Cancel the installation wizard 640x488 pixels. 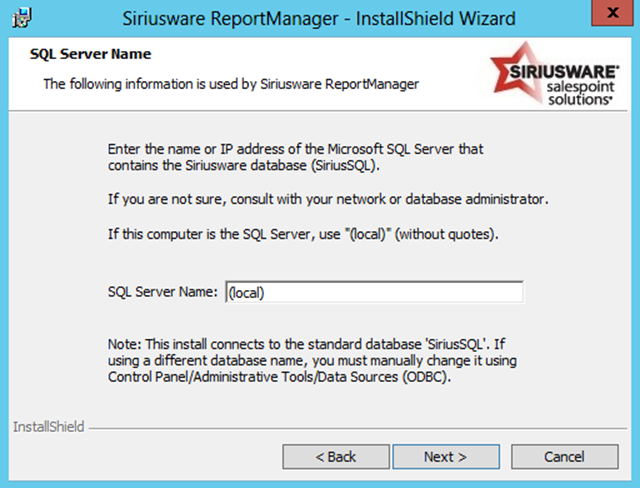(564, 457)
